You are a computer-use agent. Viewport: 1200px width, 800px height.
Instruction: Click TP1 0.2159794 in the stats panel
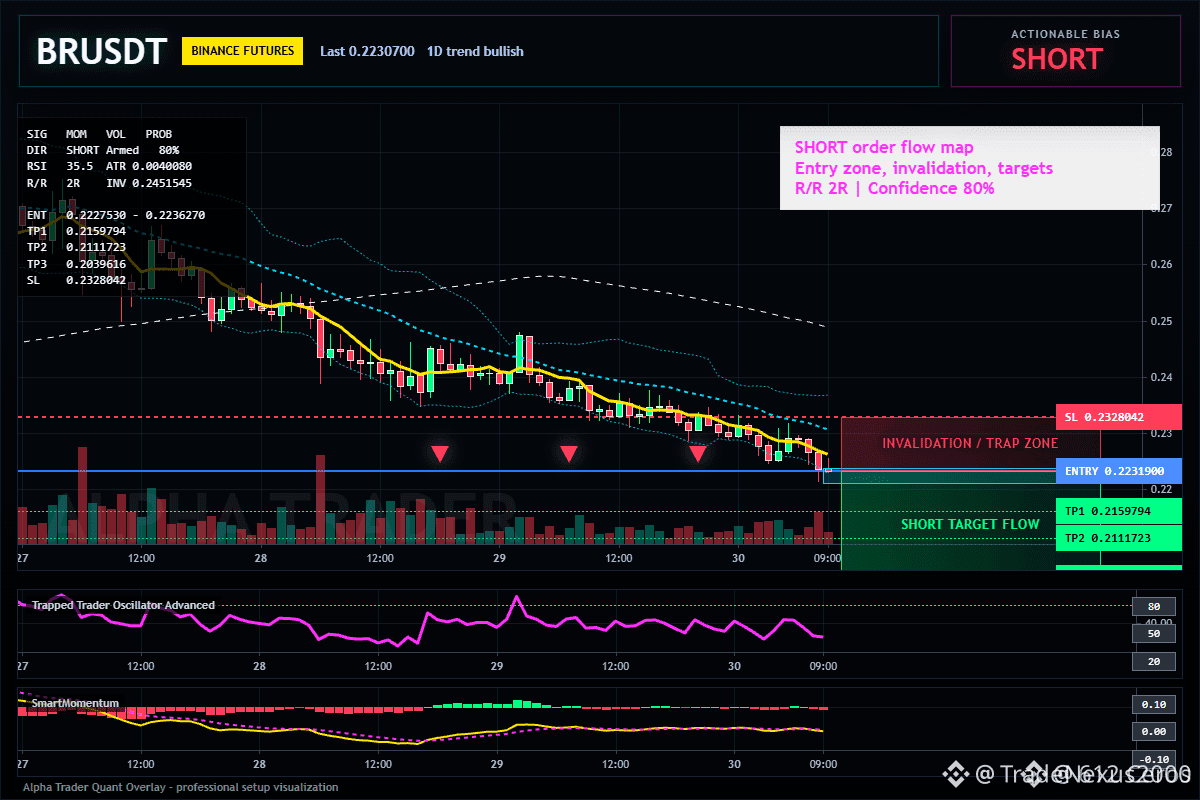coord(76,231)
